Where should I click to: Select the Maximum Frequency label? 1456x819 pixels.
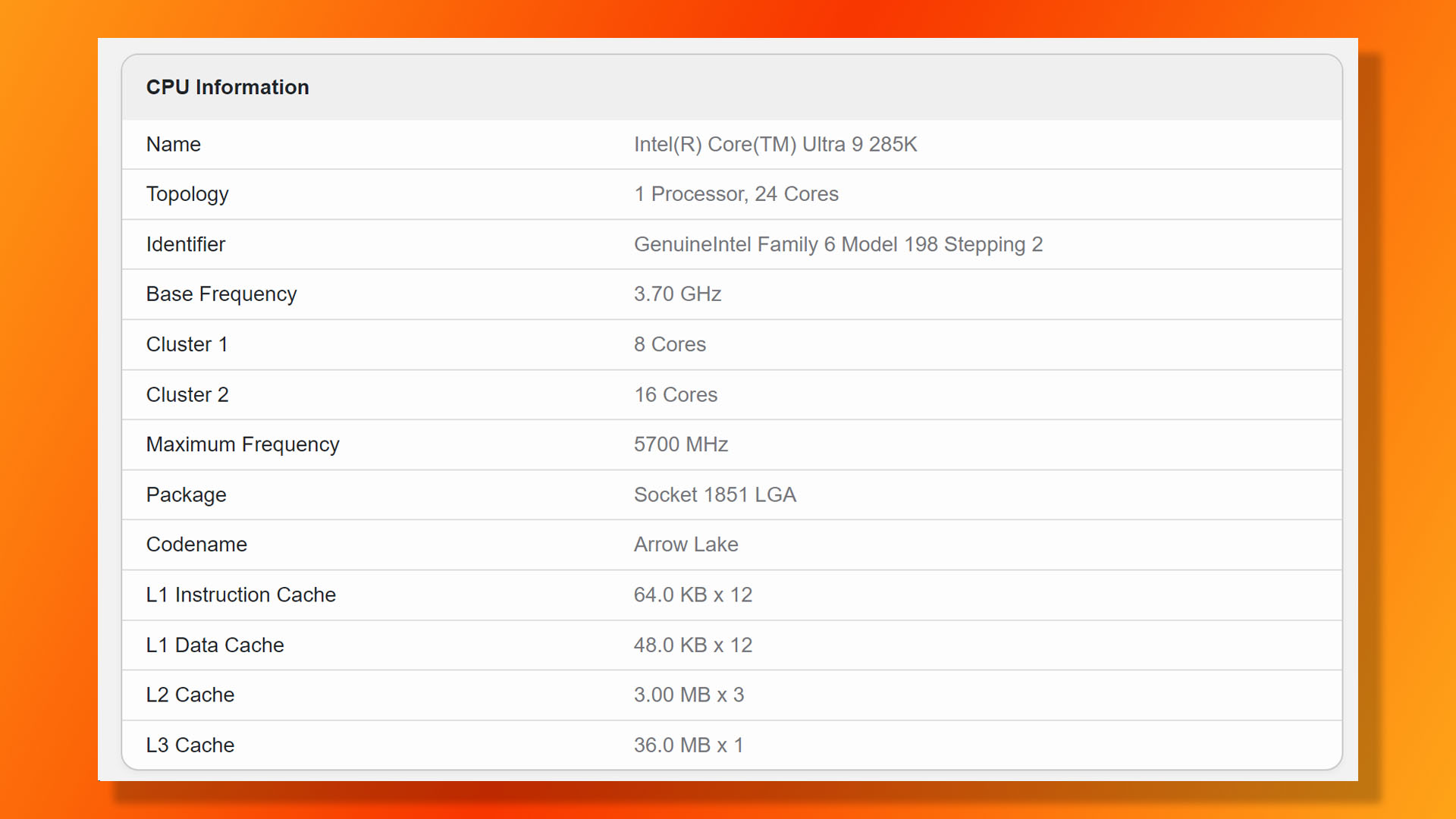(243, 445)
